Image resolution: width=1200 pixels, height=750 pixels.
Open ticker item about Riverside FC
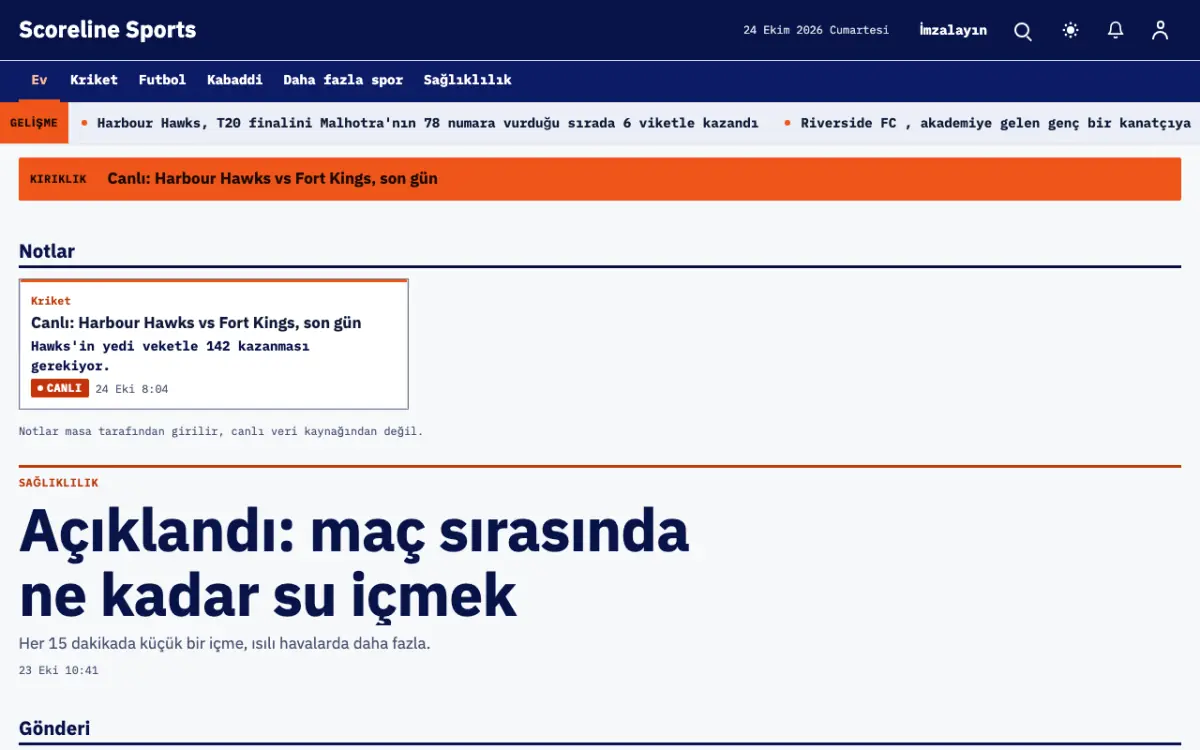coord(996,123)
